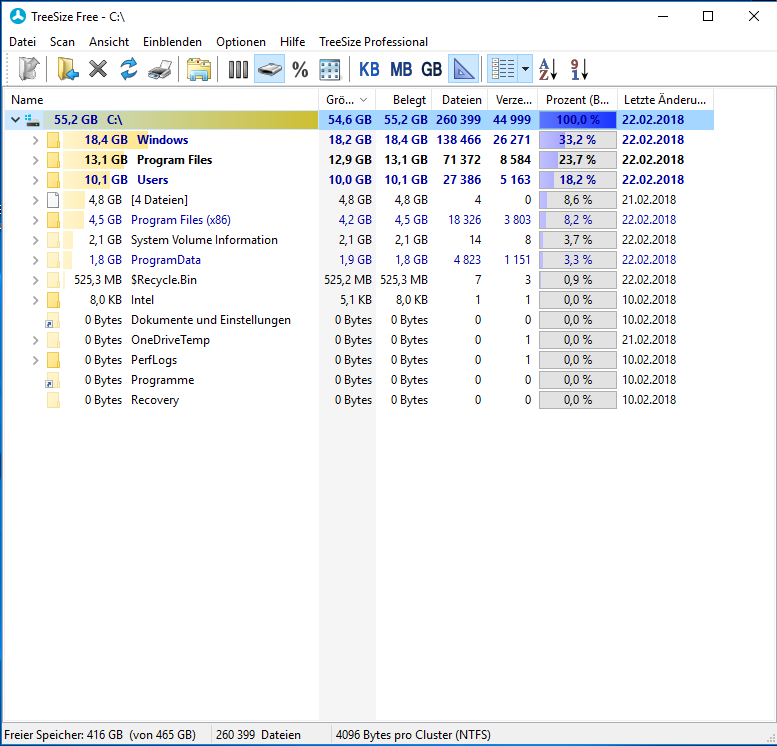
Task: Expand Program Files (x86) folder
Action: coord(35,220)
